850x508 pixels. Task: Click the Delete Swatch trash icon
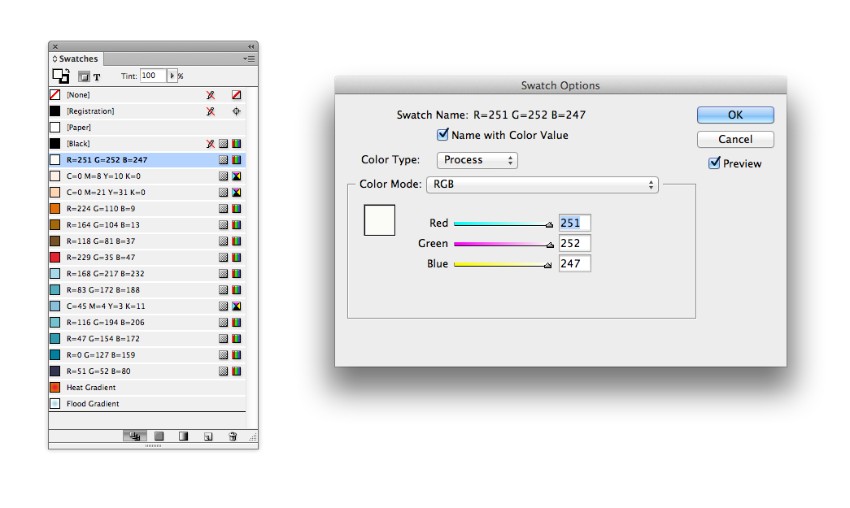click(x=233, y=436)
